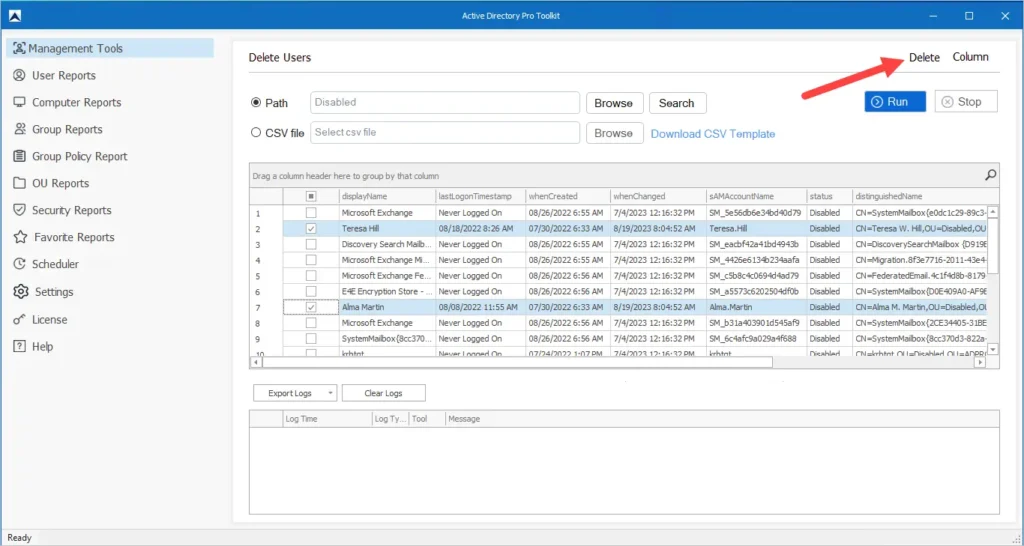The image size is (1024, 546).
Task: Check the row 1 Microsoft Exchange checkbox
Action: pos(311,213)
